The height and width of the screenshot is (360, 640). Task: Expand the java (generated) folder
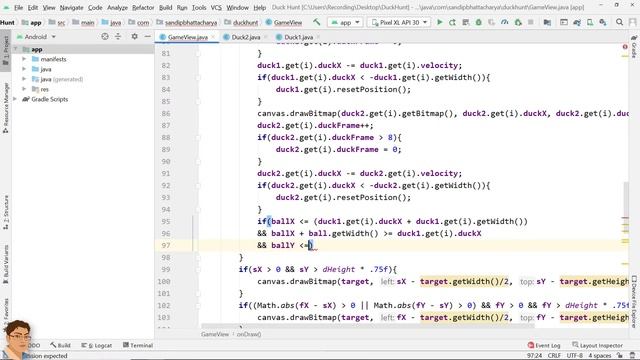tap(24, 79)
